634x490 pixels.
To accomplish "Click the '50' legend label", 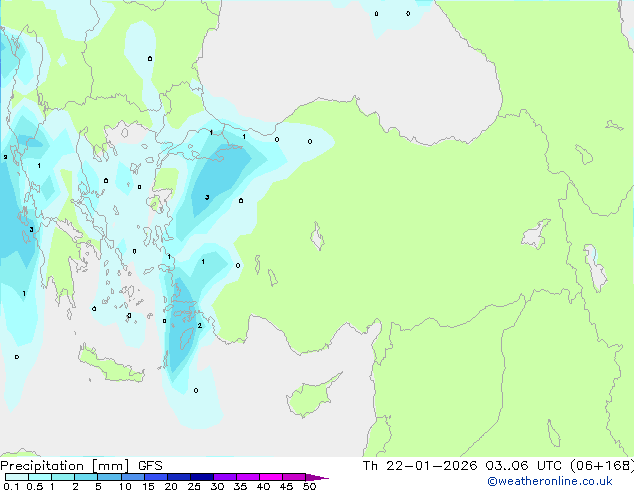I will (309, 486).
